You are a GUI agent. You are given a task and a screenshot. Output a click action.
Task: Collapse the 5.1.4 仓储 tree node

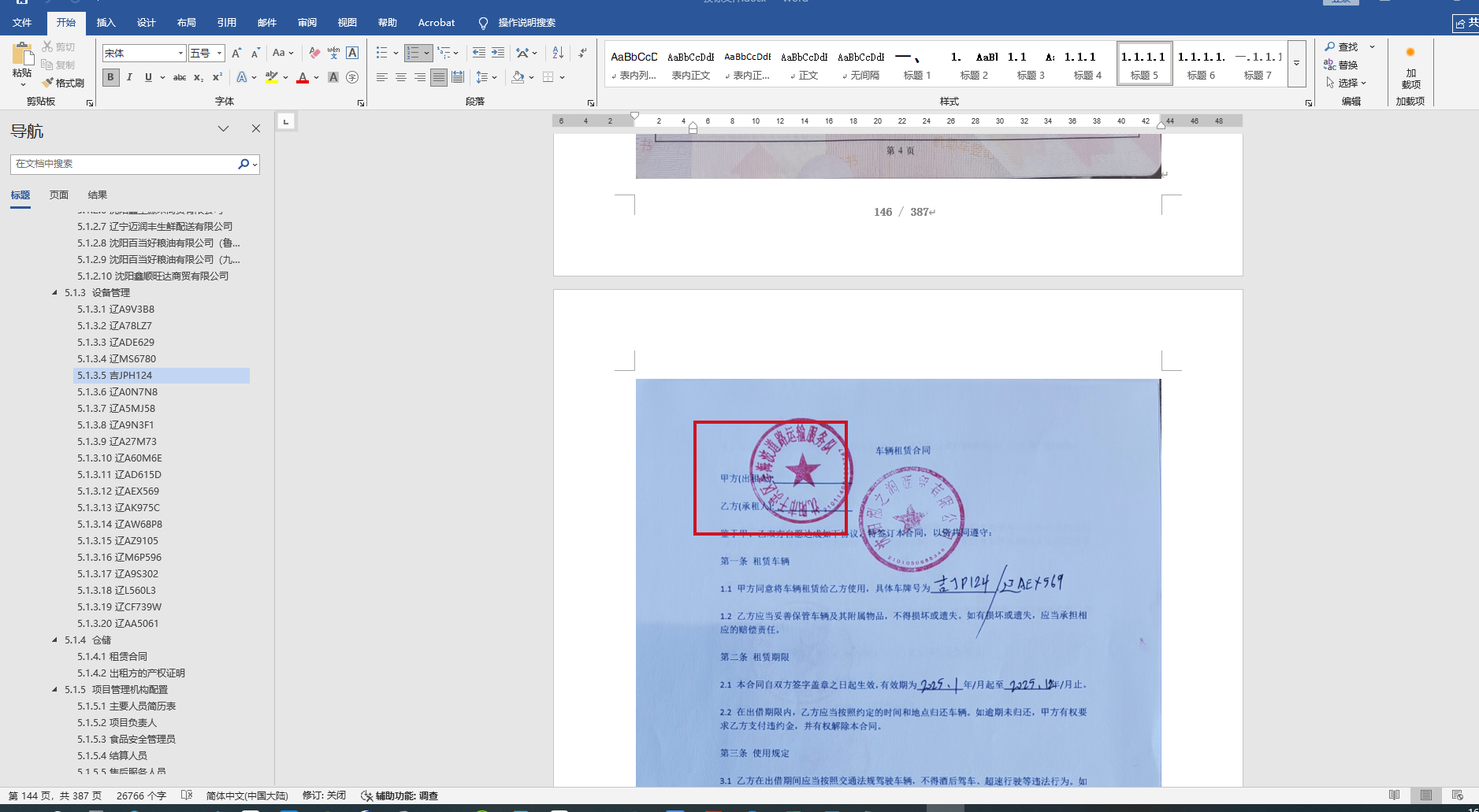[54, 640]
